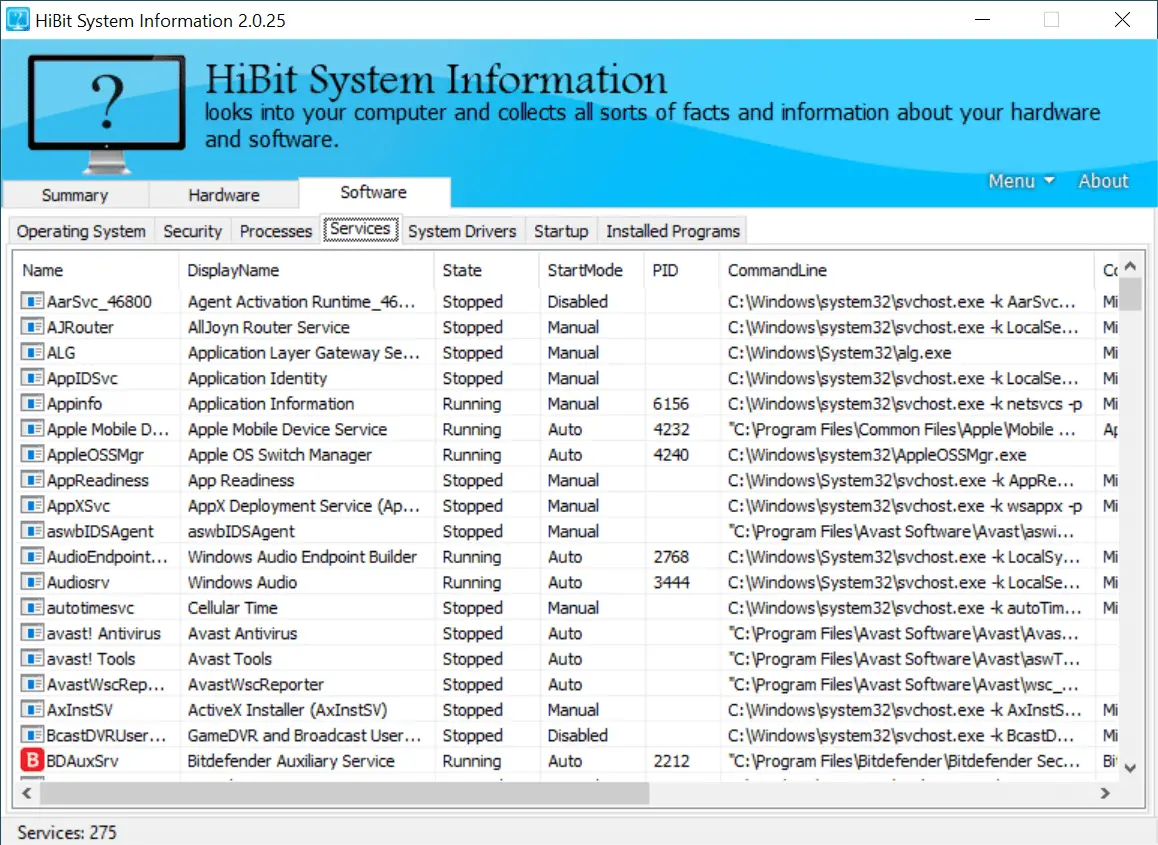Click the vertical scrollbar down arrow
1158x845 pixels.
[1130, 768]
